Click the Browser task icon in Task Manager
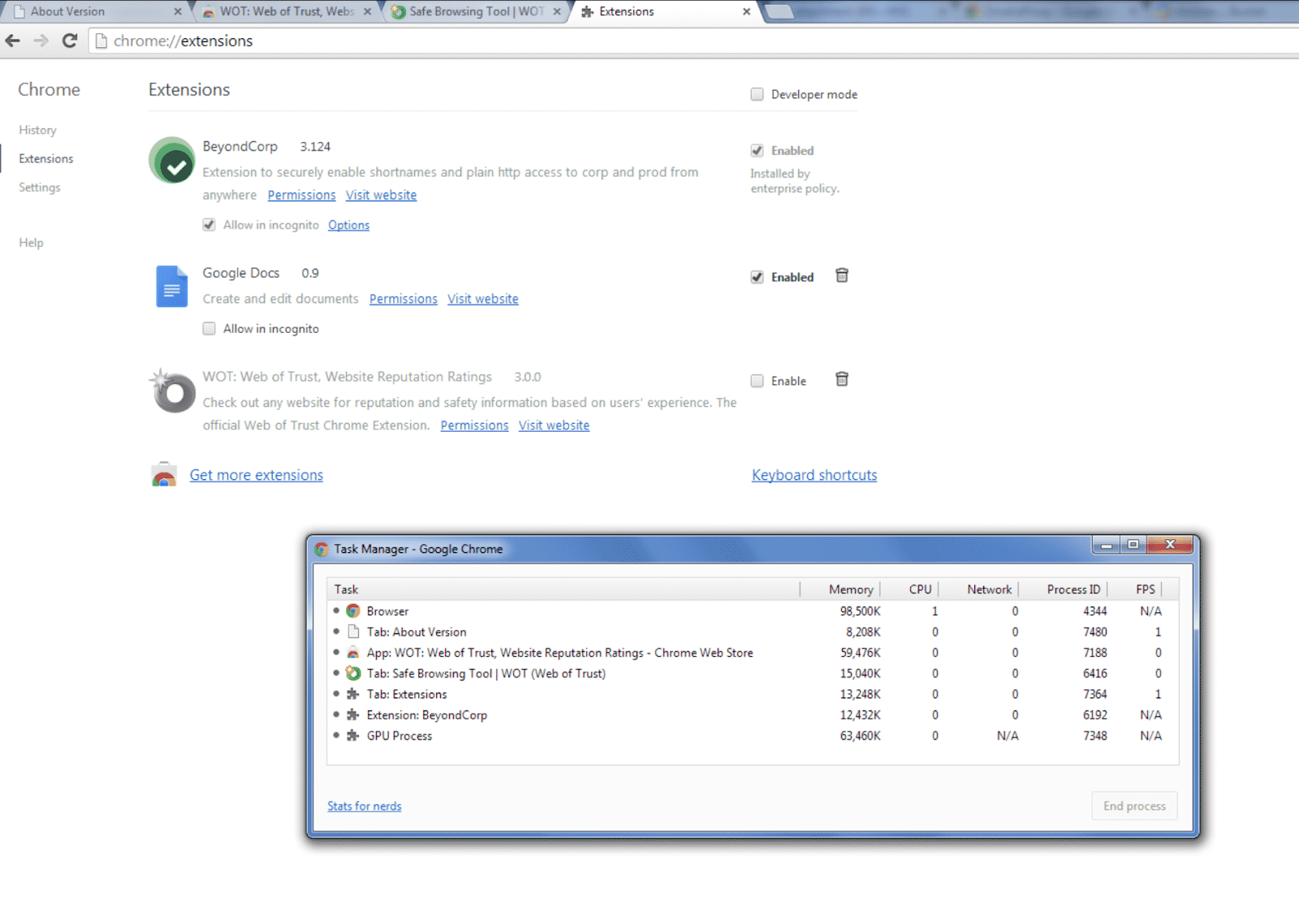The image size is (1299, 924). (x=353, y=611)
